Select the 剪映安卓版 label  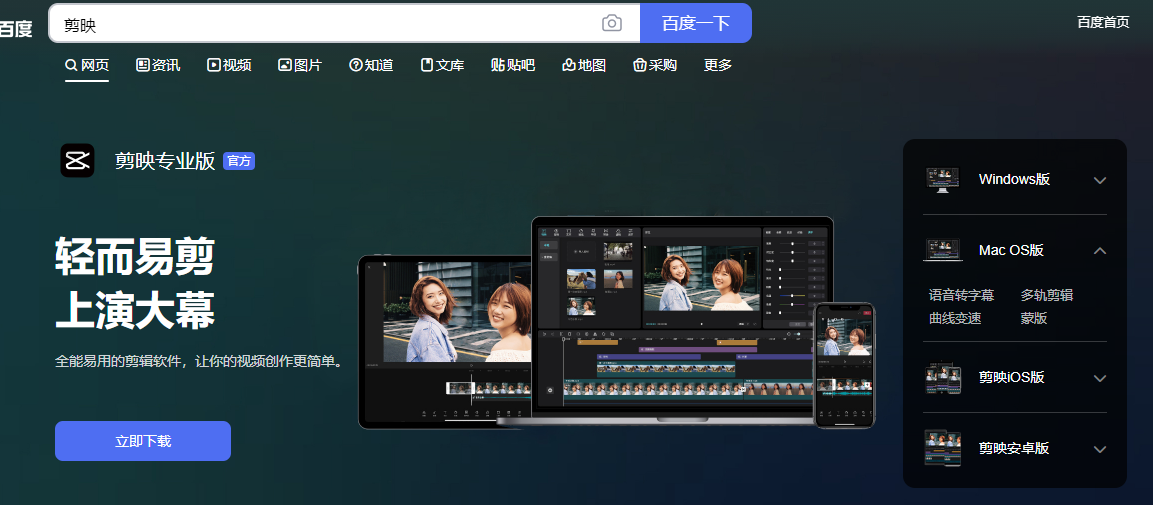(1014, 448)
